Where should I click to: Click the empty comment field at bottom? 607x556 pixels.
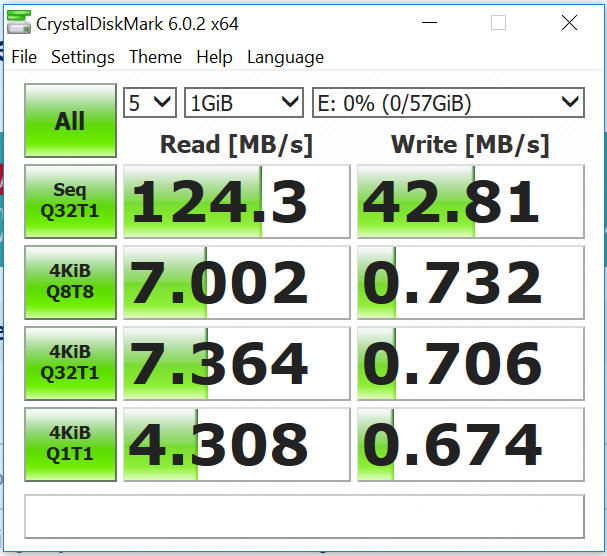(x=304, y=516)
